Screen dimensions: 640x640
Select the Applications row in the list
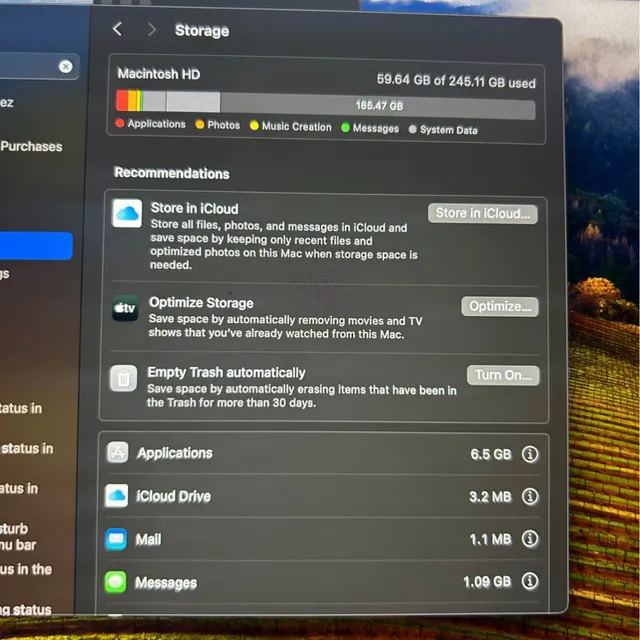323,453
